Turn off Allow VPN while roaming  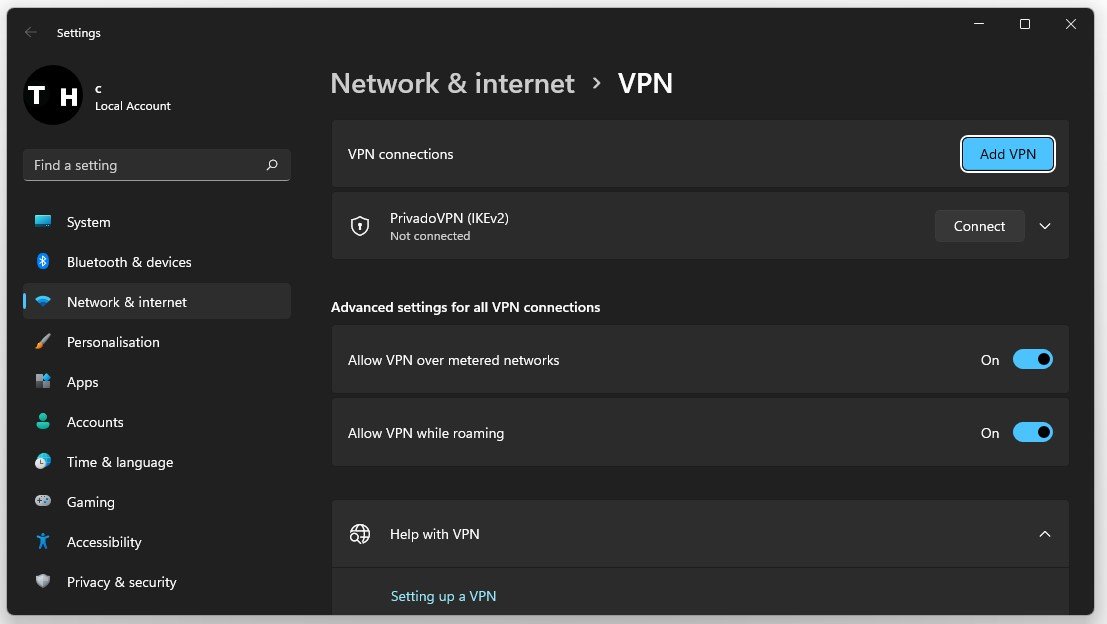pyautogui.click(x=1032, y=433)
